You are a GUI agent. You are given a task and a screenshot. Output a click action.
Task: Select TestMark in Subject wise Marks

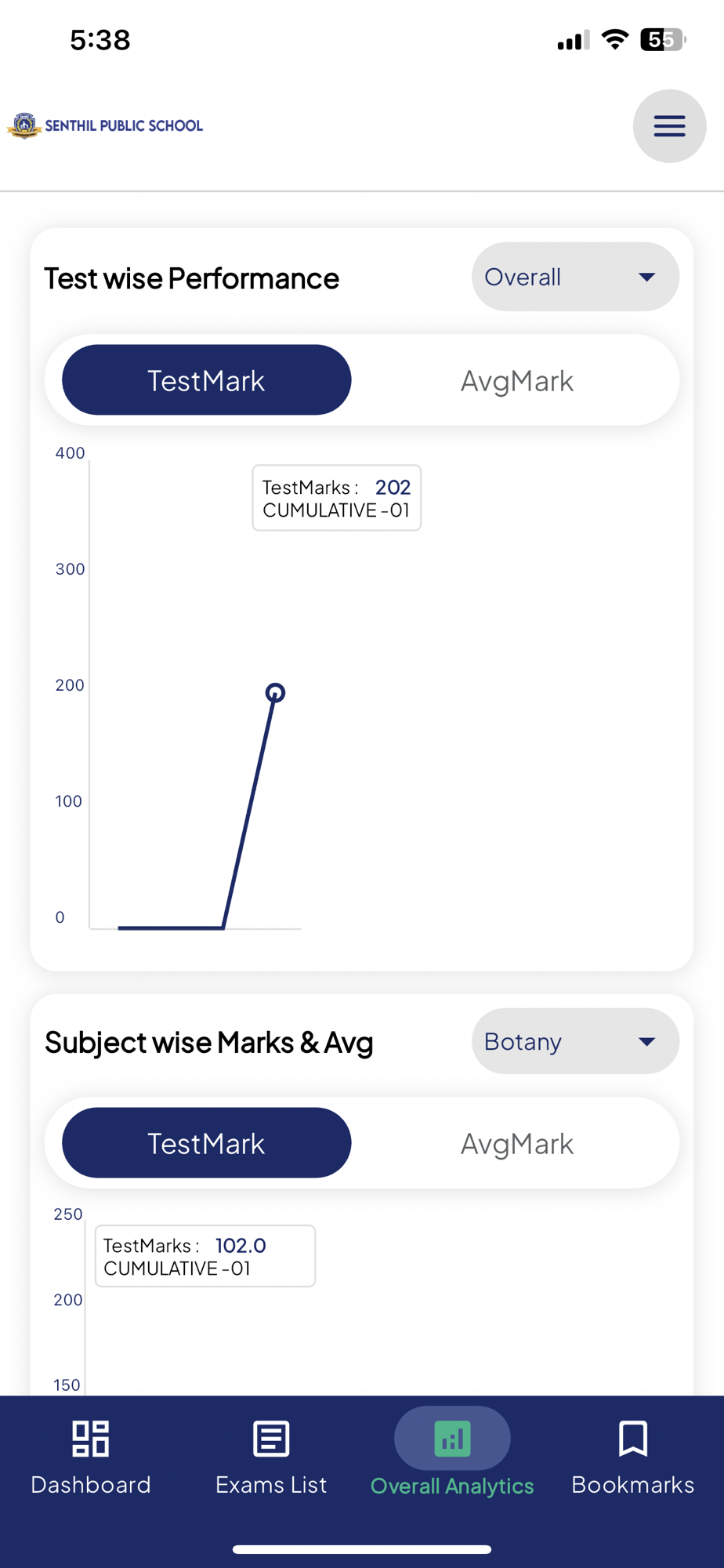click(206, 1143)
